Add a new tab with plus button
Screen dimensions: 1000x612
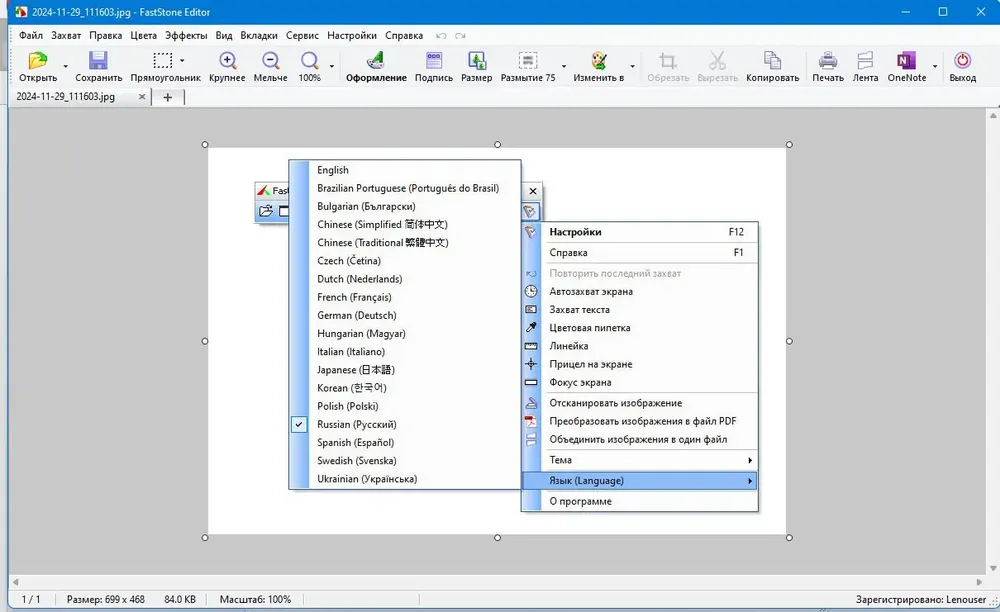168,97
